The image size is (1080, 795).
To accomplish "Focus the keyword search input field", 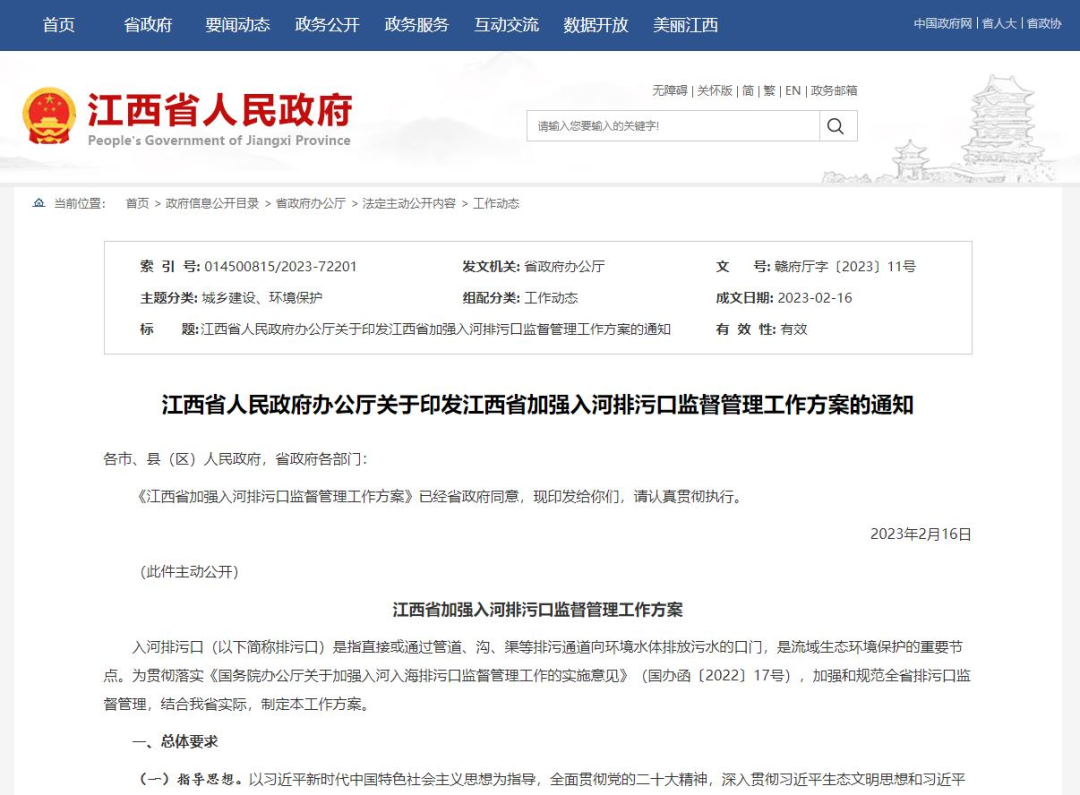I will coord(673,126).
